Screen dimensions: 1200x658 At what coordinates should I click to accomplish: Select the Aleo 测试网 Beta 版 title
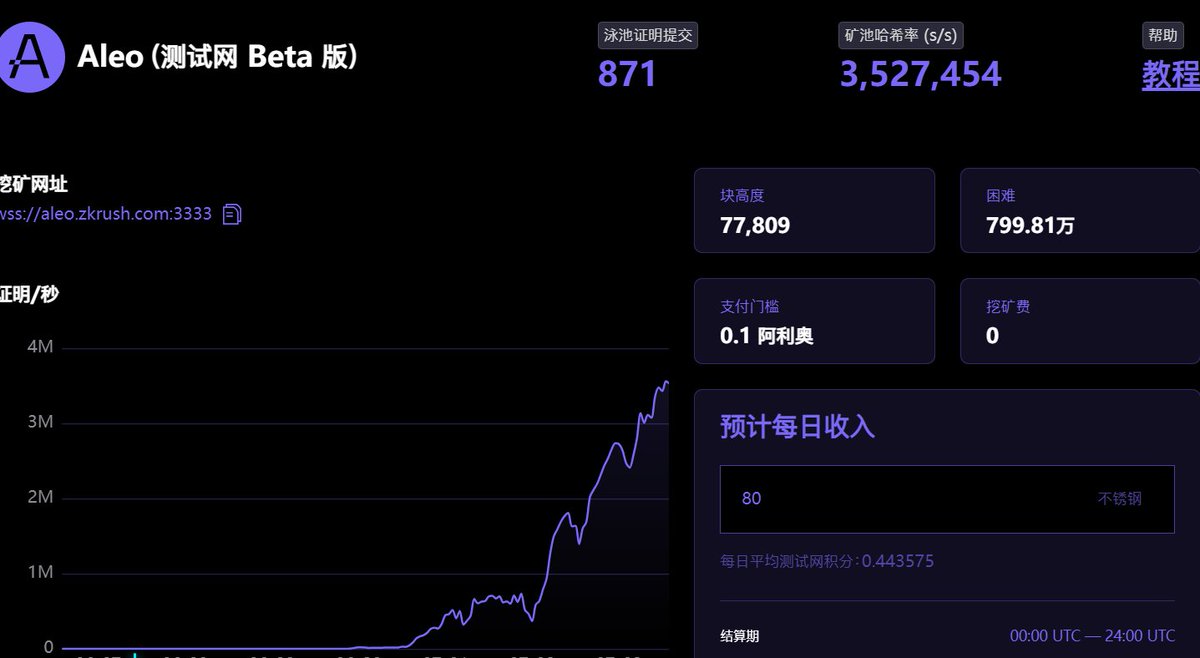(218, 57)
